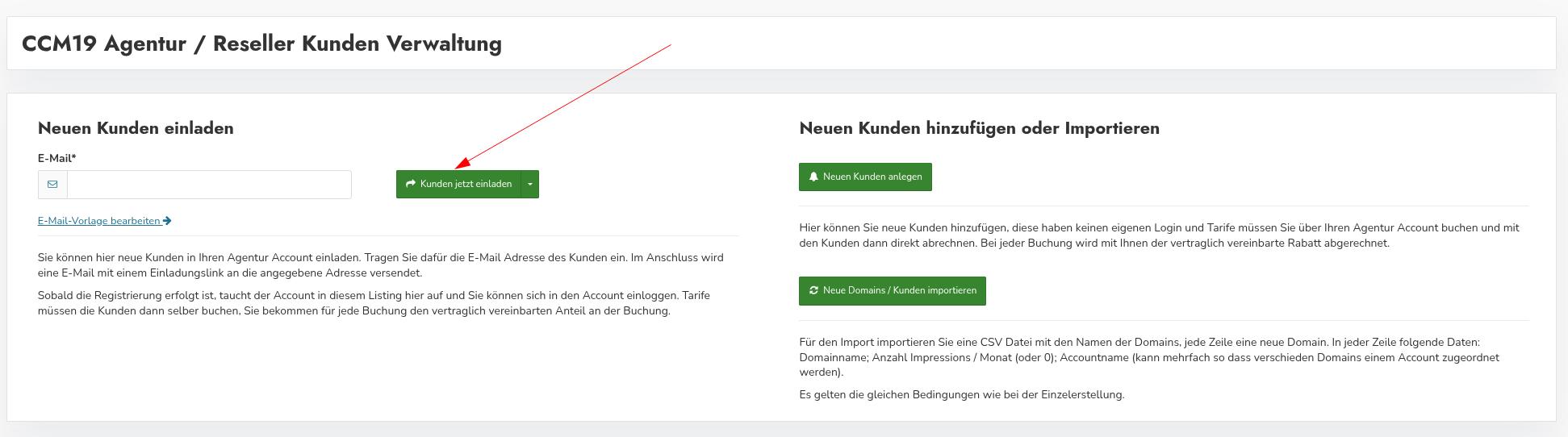Click the 'Kunden jetzt einladen' button
The width and height of the screenshot is (1568, 437).
458,184
